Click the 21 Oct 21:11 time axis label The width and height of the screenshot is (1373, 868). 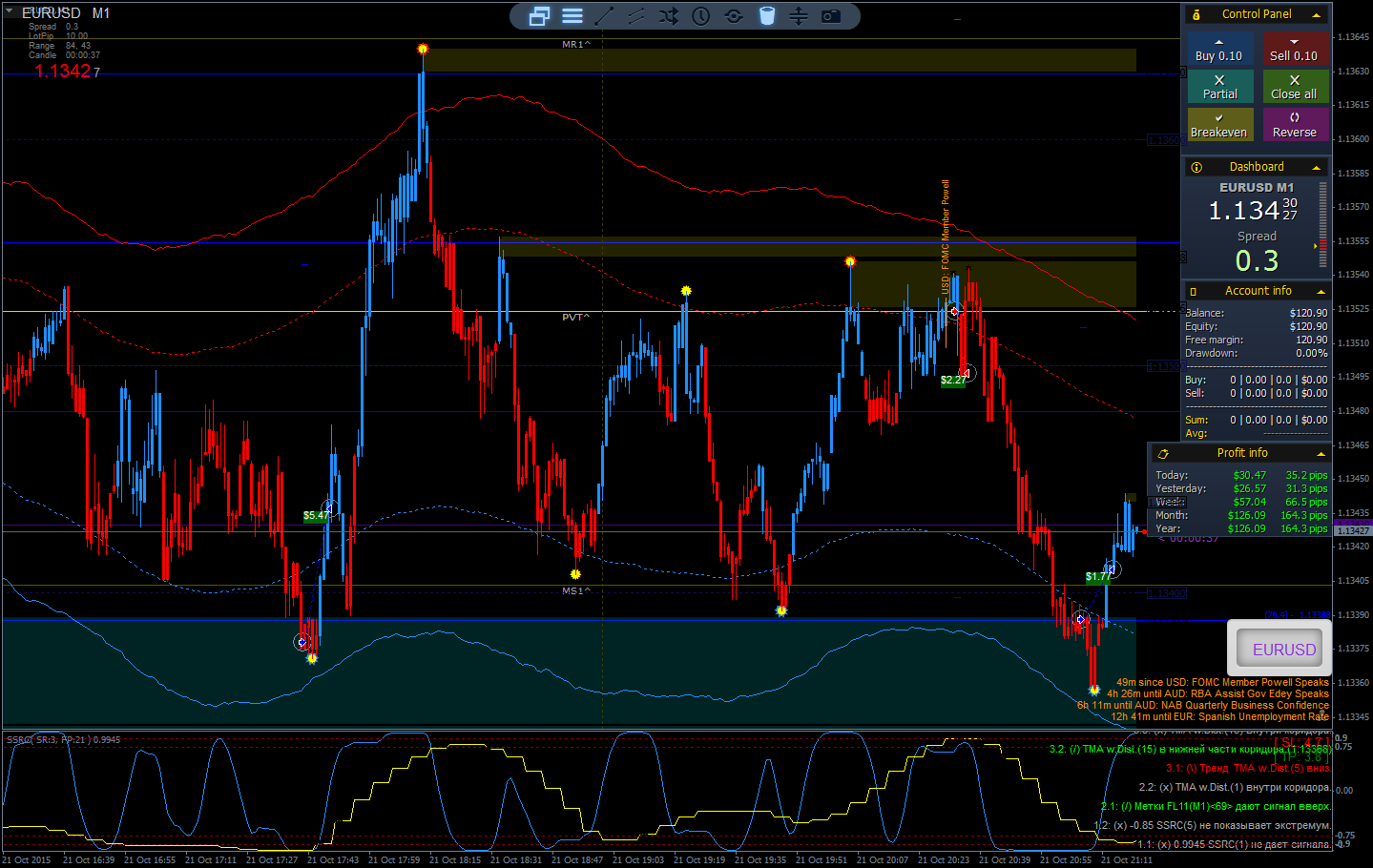tap(1127, 860)
